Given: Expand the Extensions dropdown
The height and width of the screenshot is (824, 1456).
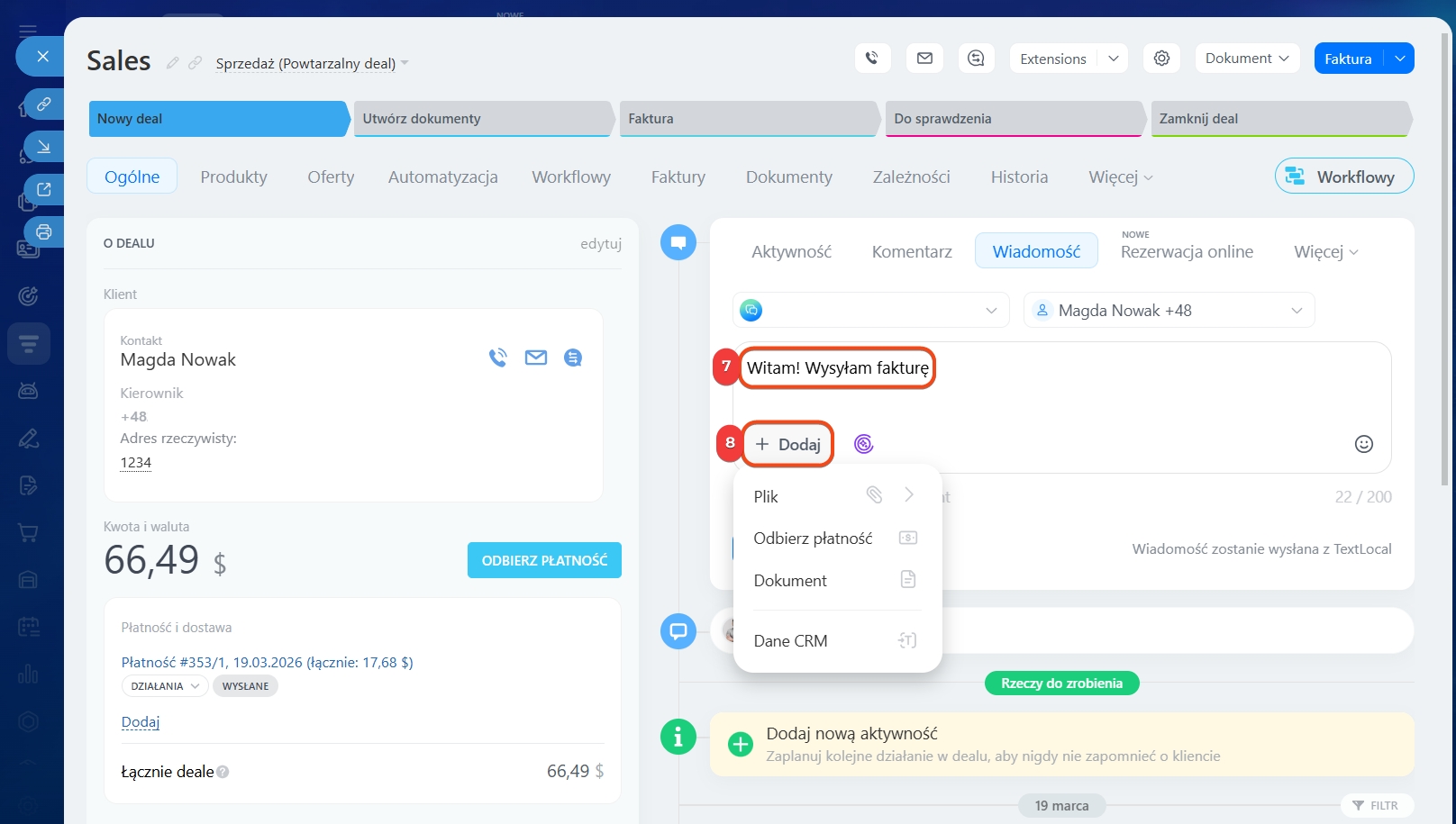Looking at the screenshot, I should pos(1113,59).
